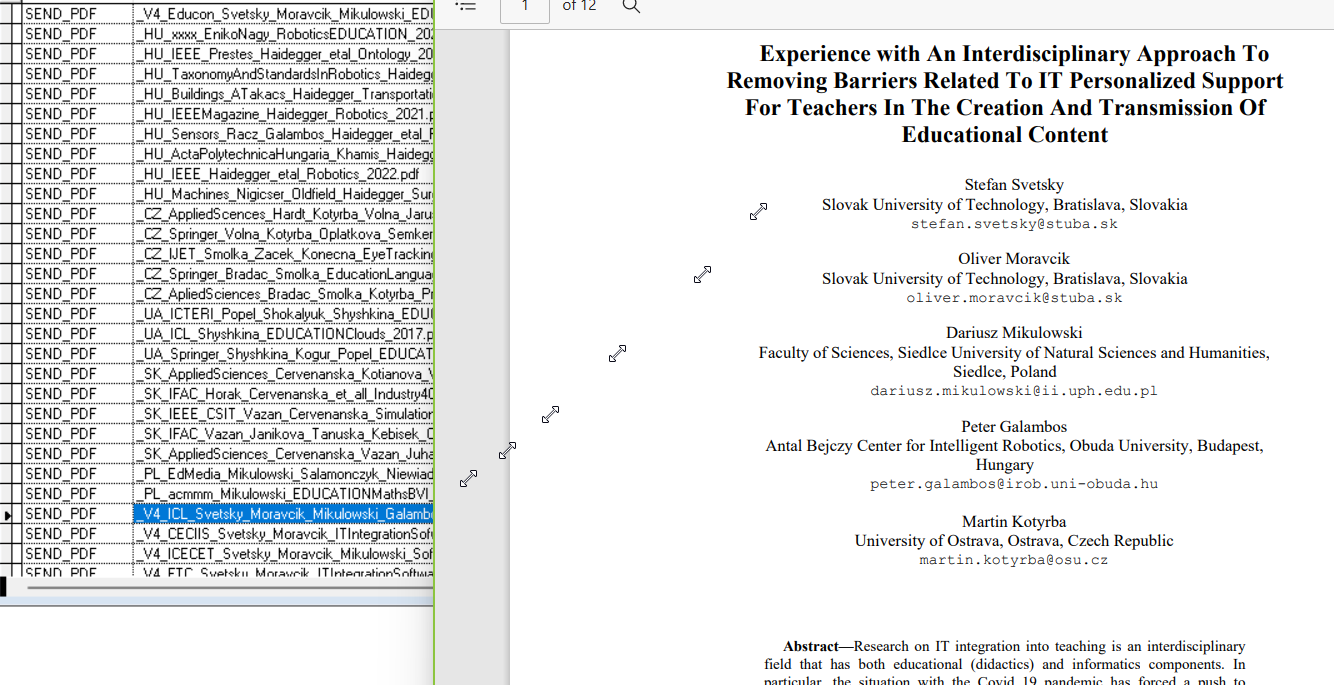Click the page number input box
This screenshot has height=685, width=1334.
(x=525, y=8)
